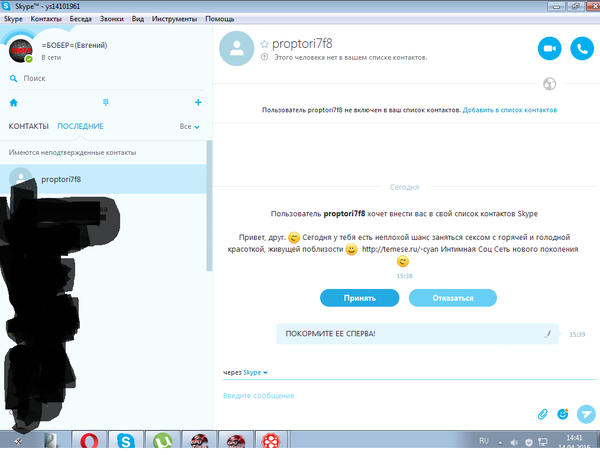Click the plus icon to add contact
600x455 pixels.
[198, 102]
